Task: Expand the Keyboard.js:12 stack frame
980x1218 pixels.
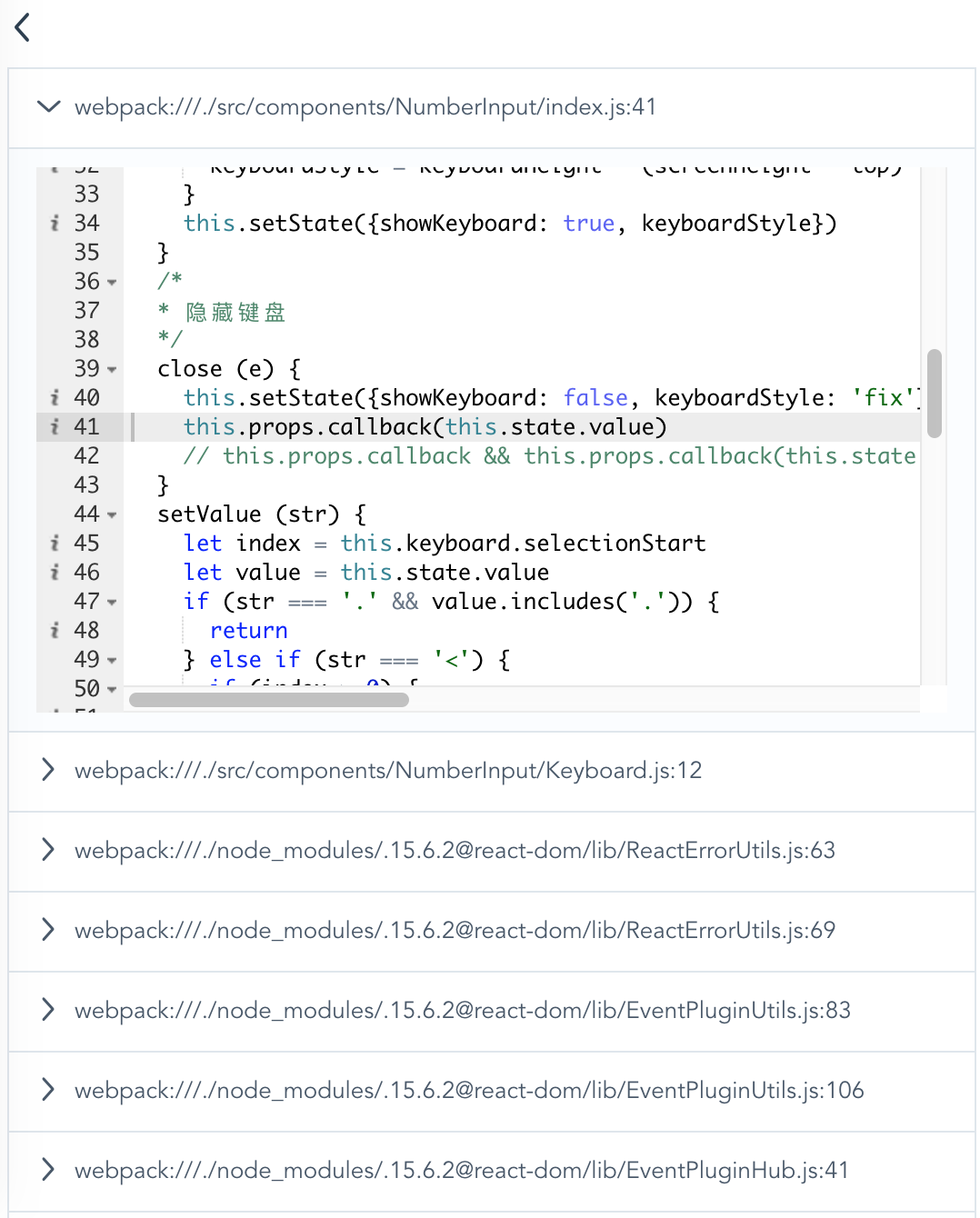Action: coord(48,769)
